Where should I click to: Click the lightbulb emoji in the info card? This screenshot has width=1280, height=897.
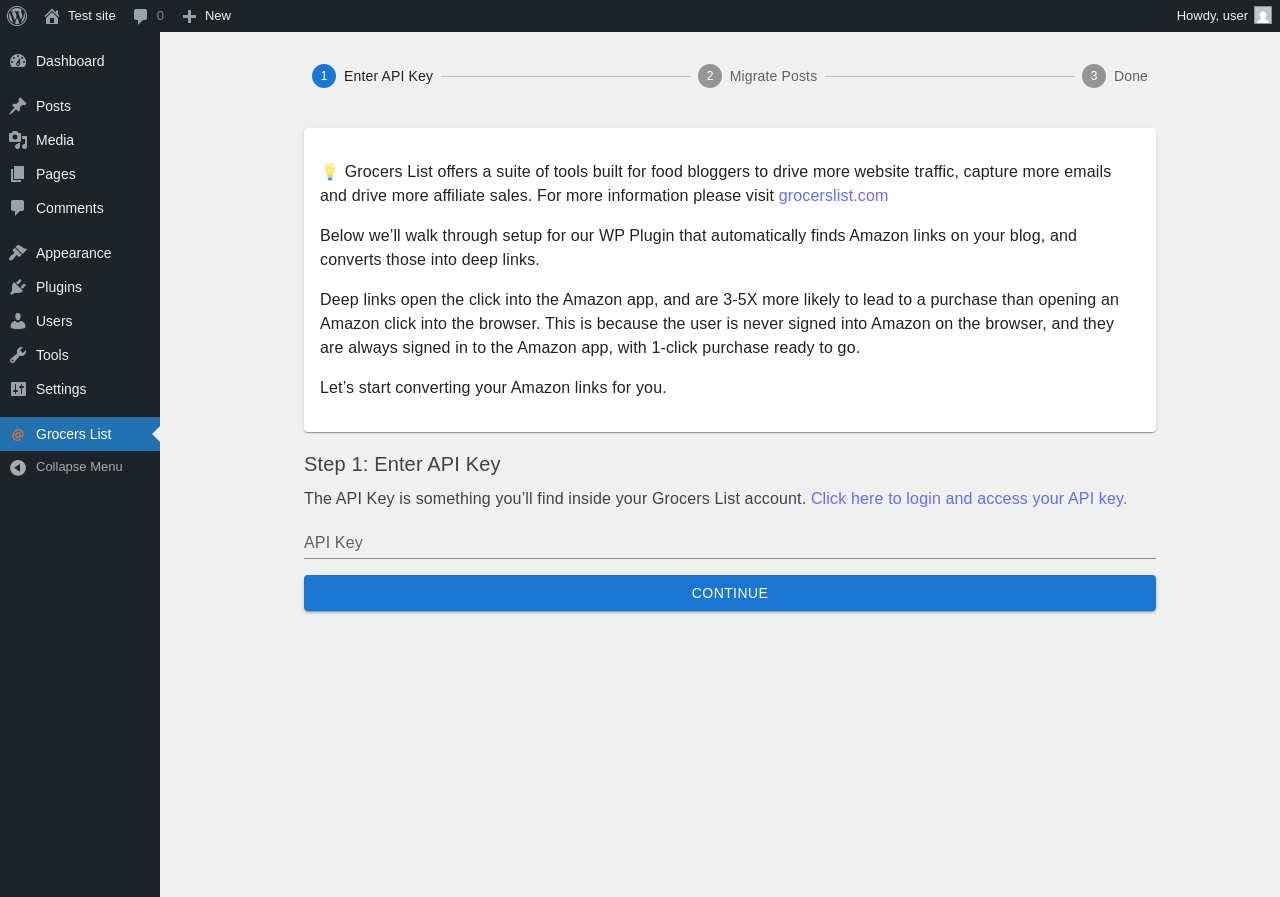[x=330, y=172]
